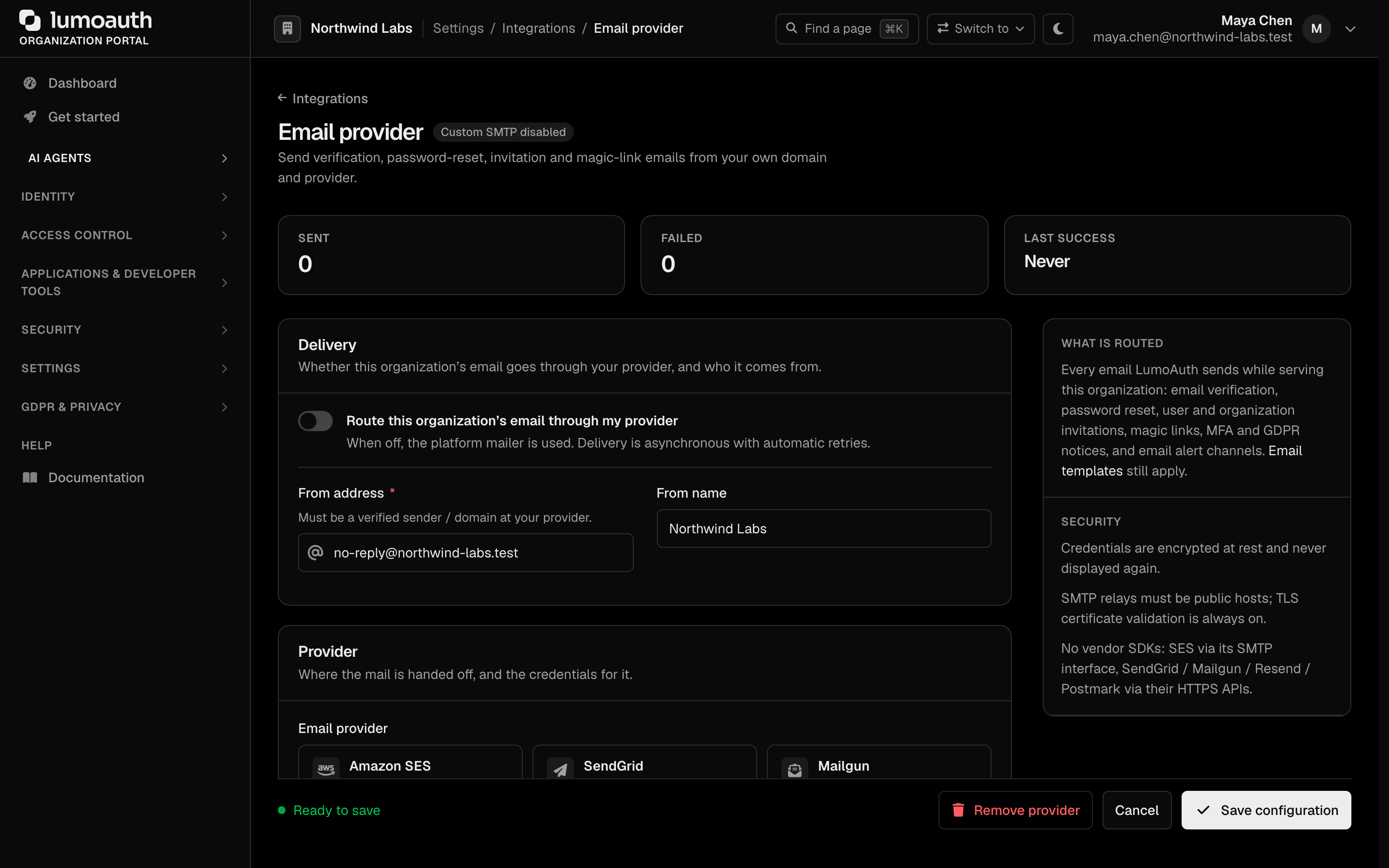This screenshot has height=868, width=1389.
Task: Click the at-sign icon in From address
Action: pyautogui.click(x=316, y=553)
